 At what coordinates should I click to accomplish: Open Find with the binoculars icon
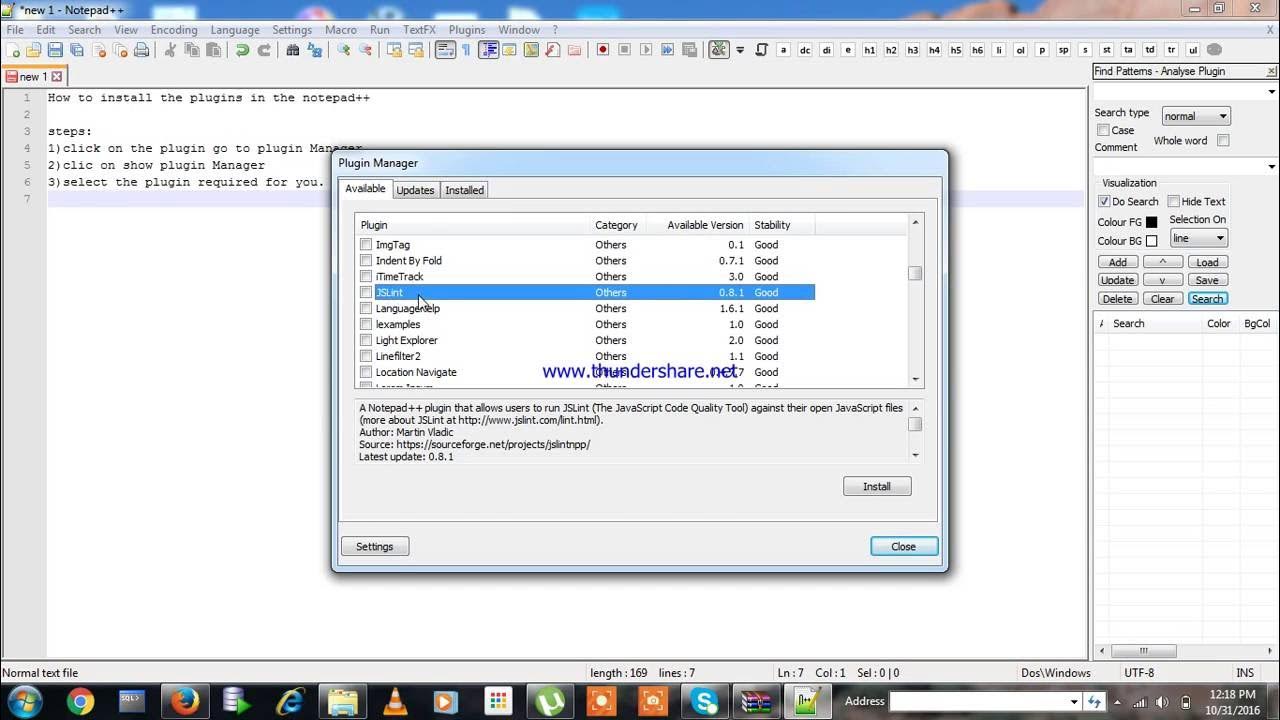[293, 50]
